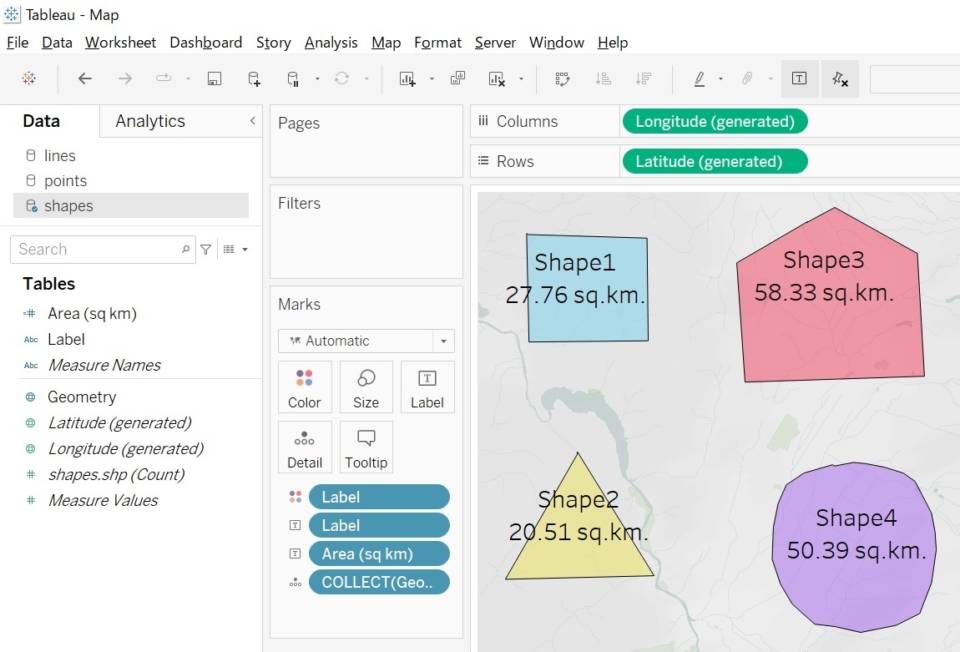The height and width of the screenshot is (652, 960).
Task: Click the COLLECT(Geo.. pill in Marks
Action: [x=379, y=582]
